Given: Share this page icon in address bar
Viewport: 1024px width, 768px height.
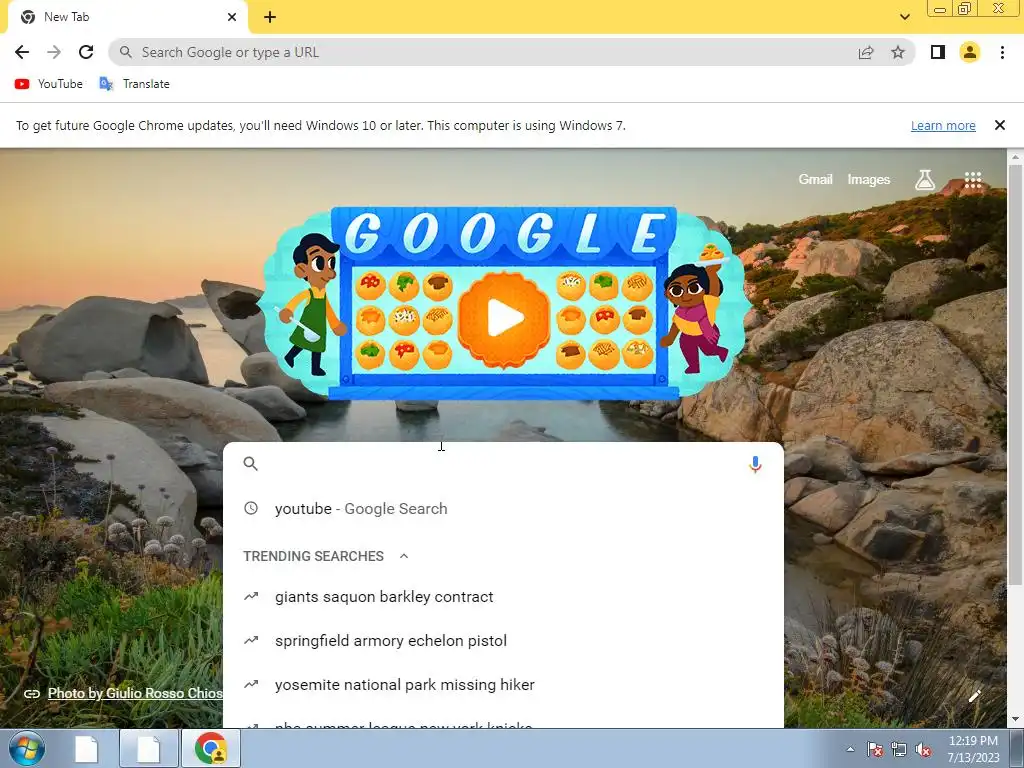Looking at the screenshot, I should point(866,52).
